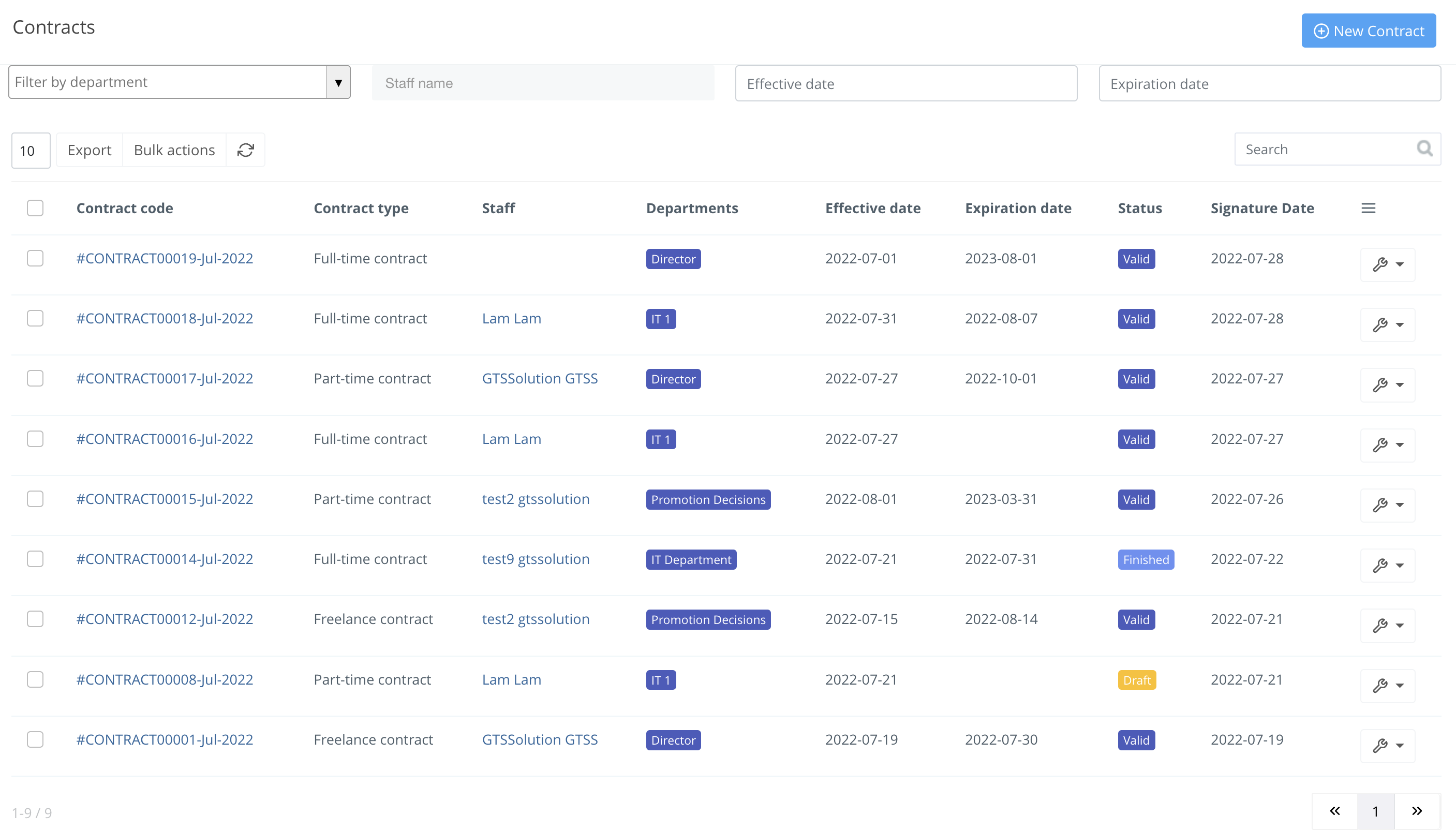Open column visibility hamburger icon
Screen dimensions: 1456x830
click(1368, 208)
